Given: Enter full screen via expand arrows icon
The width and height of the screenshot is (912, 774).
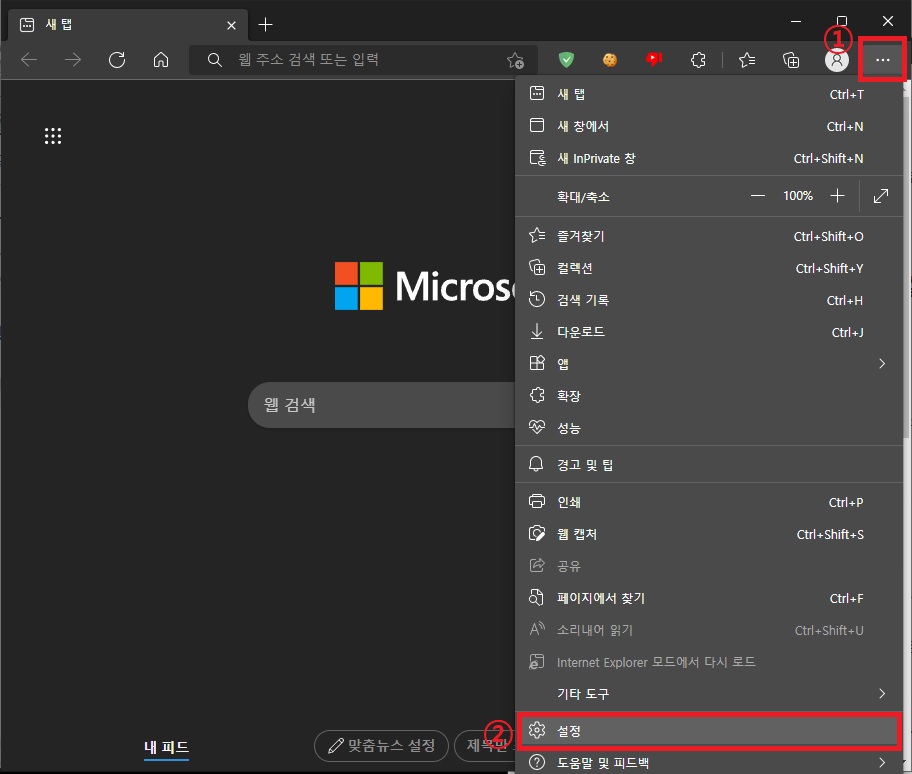Looking at the screenshot, I should (x=881, y=196).
